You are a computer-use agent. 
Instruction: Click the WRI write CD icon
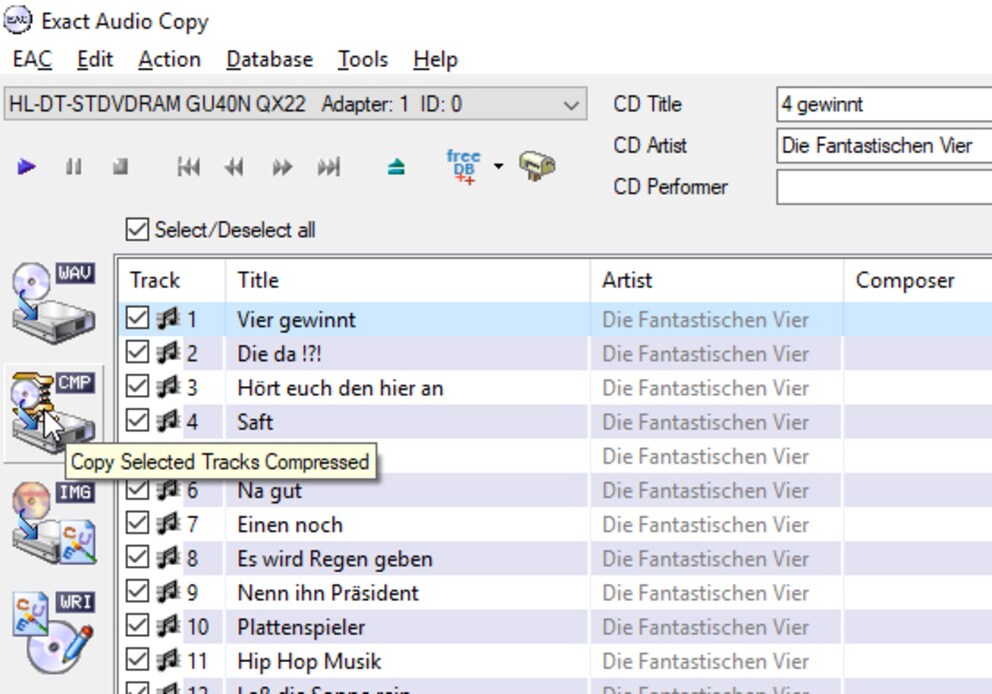54,631
